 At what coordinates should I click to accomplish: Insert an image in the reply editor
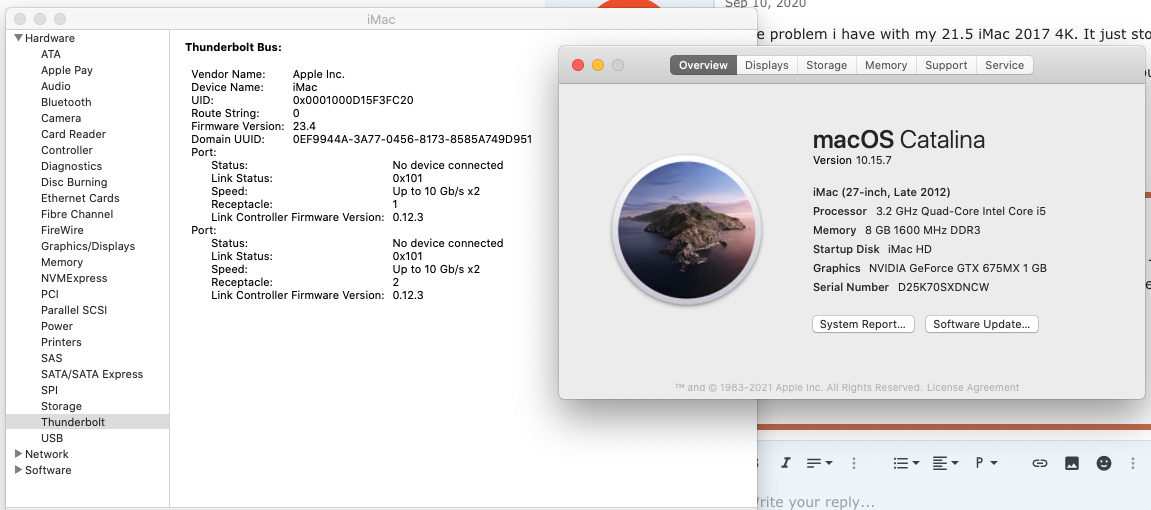[x=1072, y=463]
